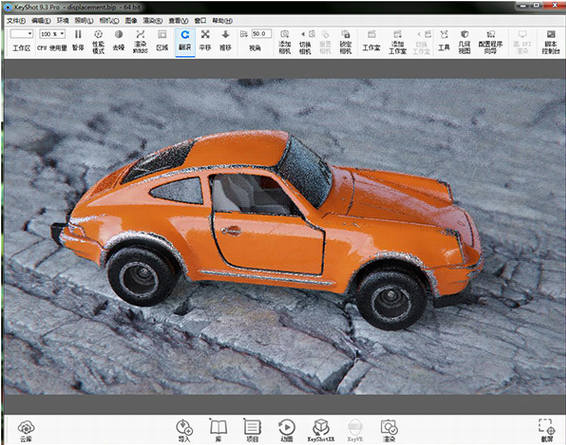This screenshot has width=566, height=445.
Task: Open the 查看 (View) menu
Action: (x=179, y=21)
